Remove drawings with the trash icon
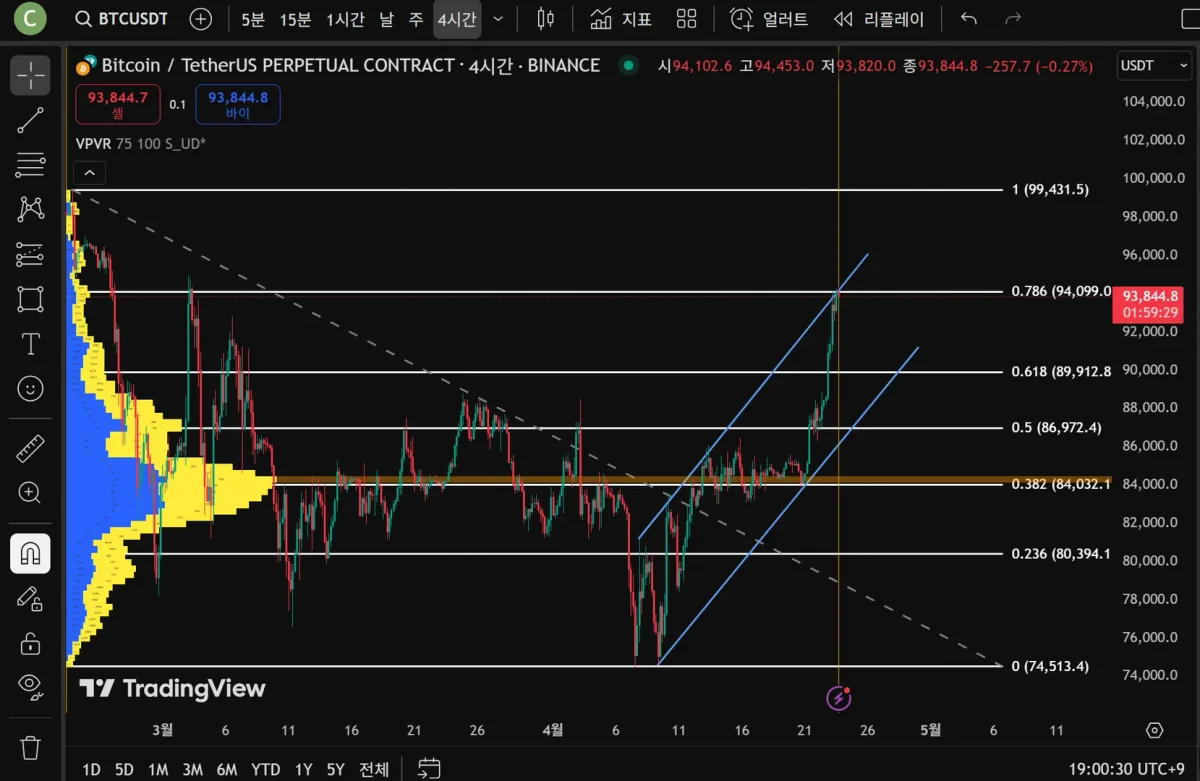This screenshot has height=781, width=1200. point(30,747)
